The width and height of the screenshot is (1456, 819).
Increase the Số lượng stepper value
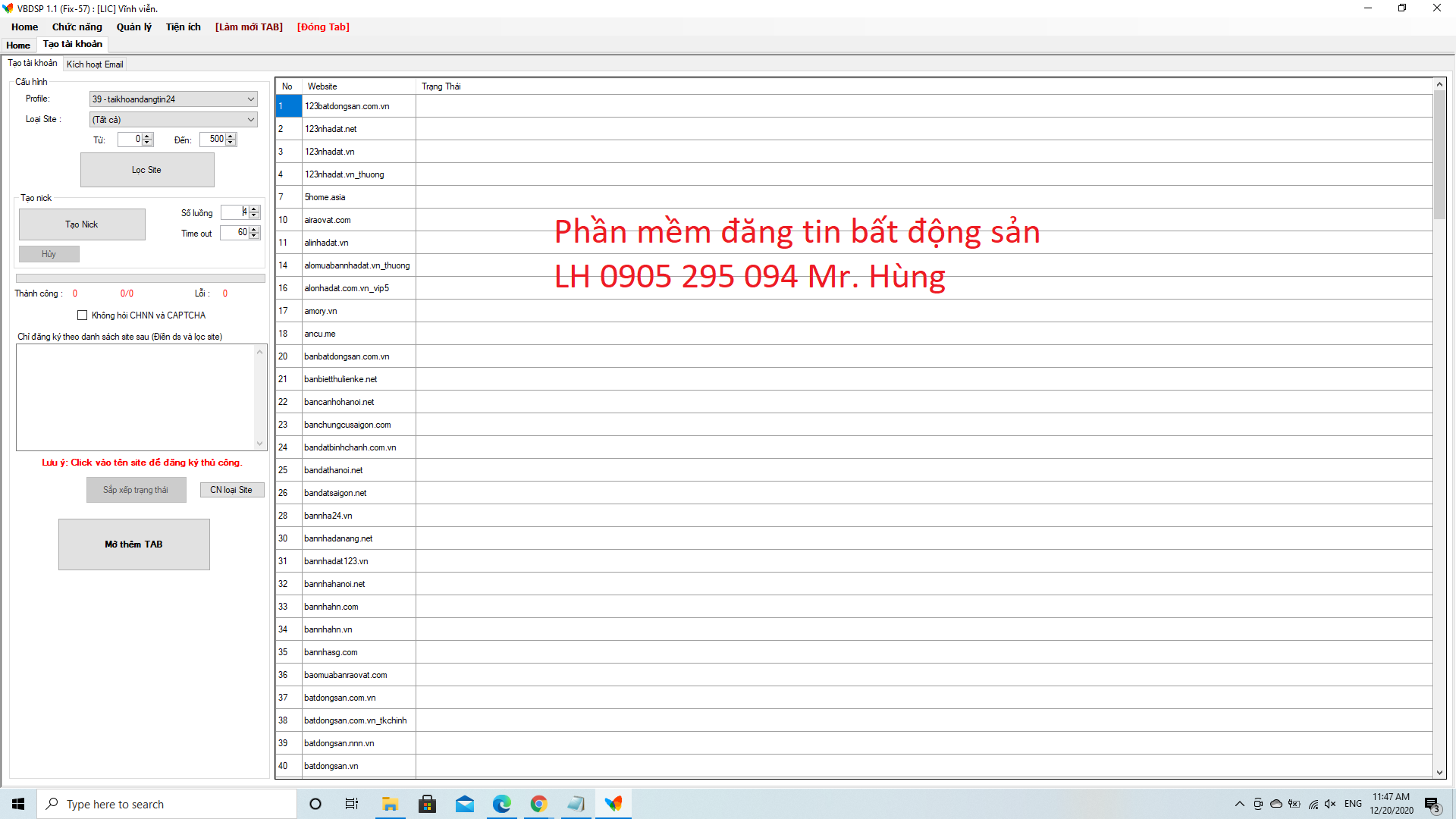pos(255,209)
